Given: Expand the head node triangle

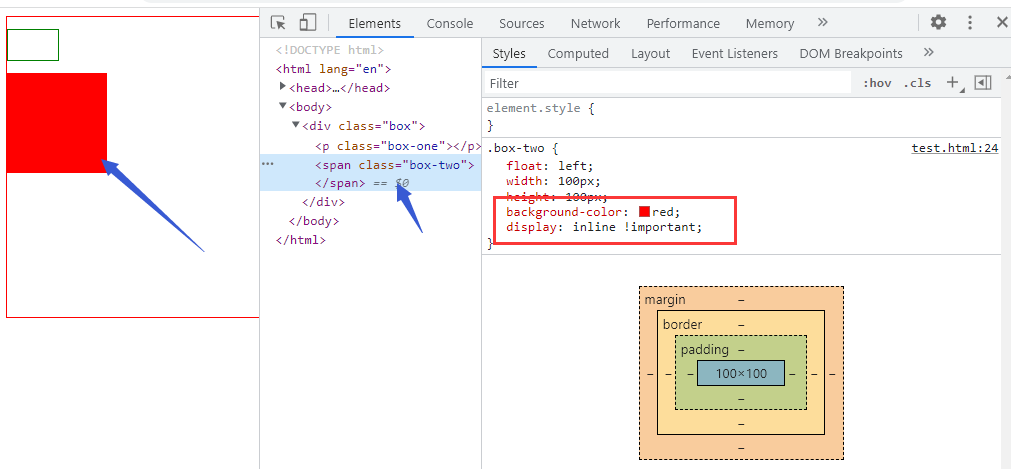Looking at the screenshot, I should (283, 86).
